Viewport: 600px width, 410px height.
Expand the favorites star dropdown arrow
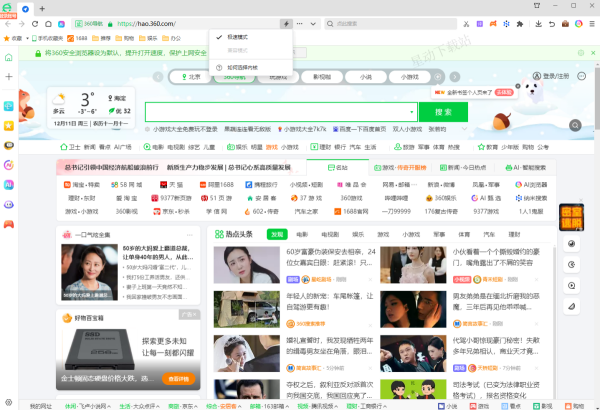tap(27, 38)
